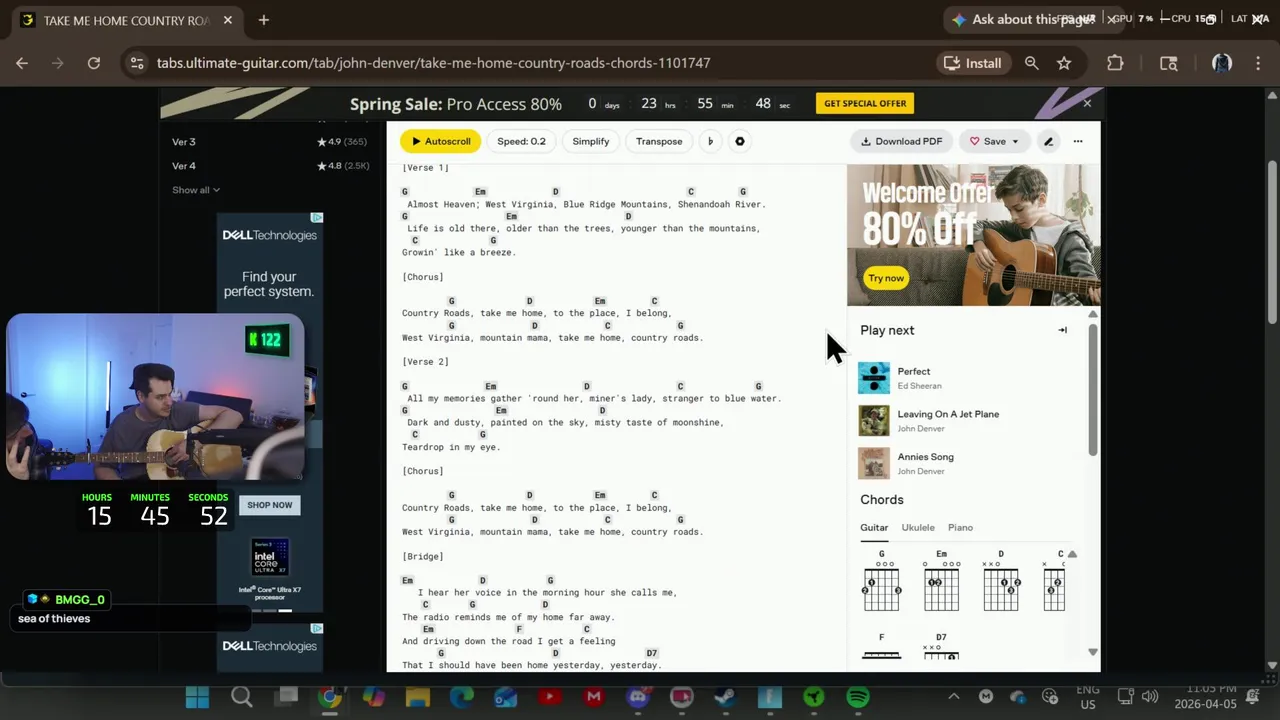Toggle the flat (♭) notation icon
Image resolution: width=1280 pixels, height=720 pixels.
710,141
